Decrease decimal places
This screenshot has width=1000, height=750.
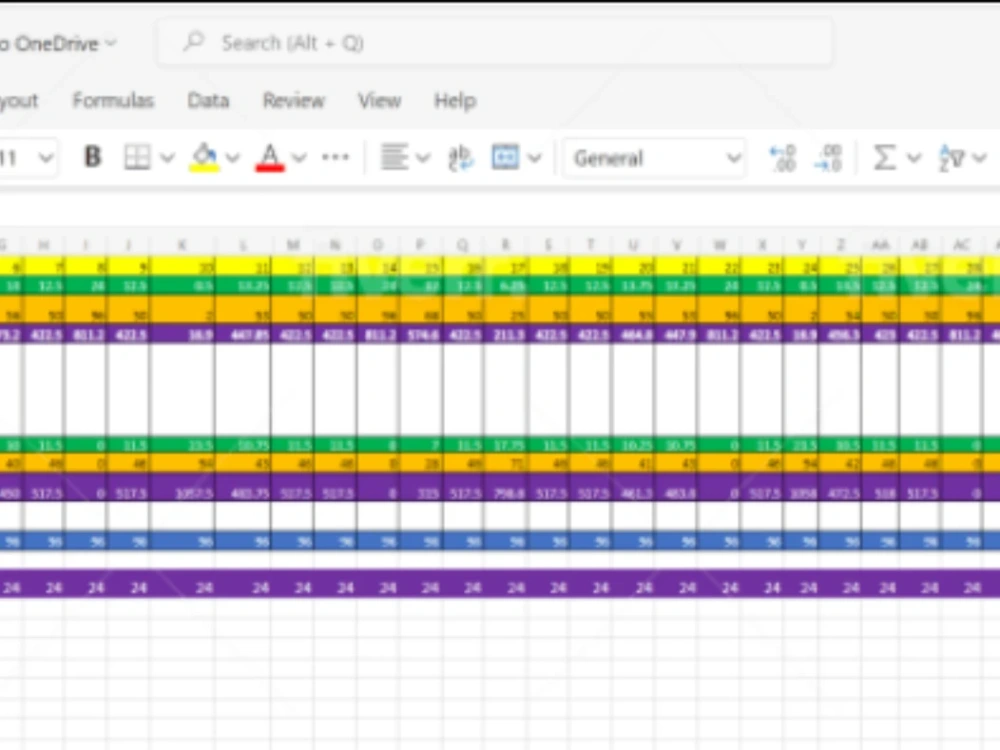coord(828,158)
